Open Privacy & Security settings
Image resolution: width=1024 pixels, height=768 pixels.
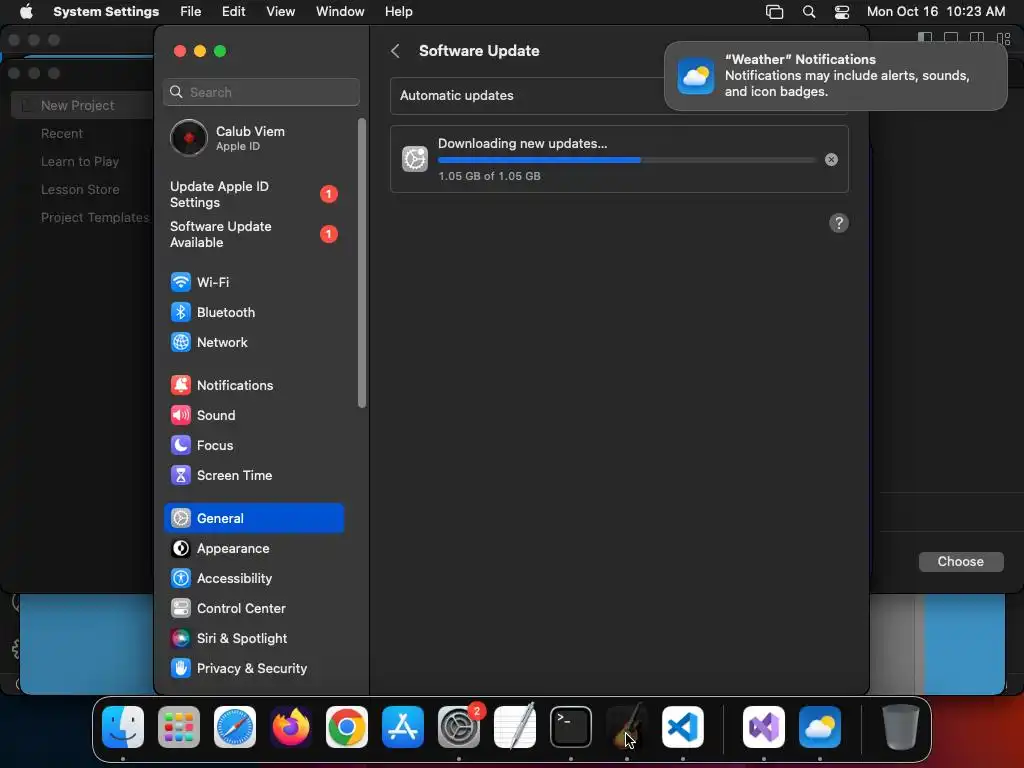tap(253, 669)
